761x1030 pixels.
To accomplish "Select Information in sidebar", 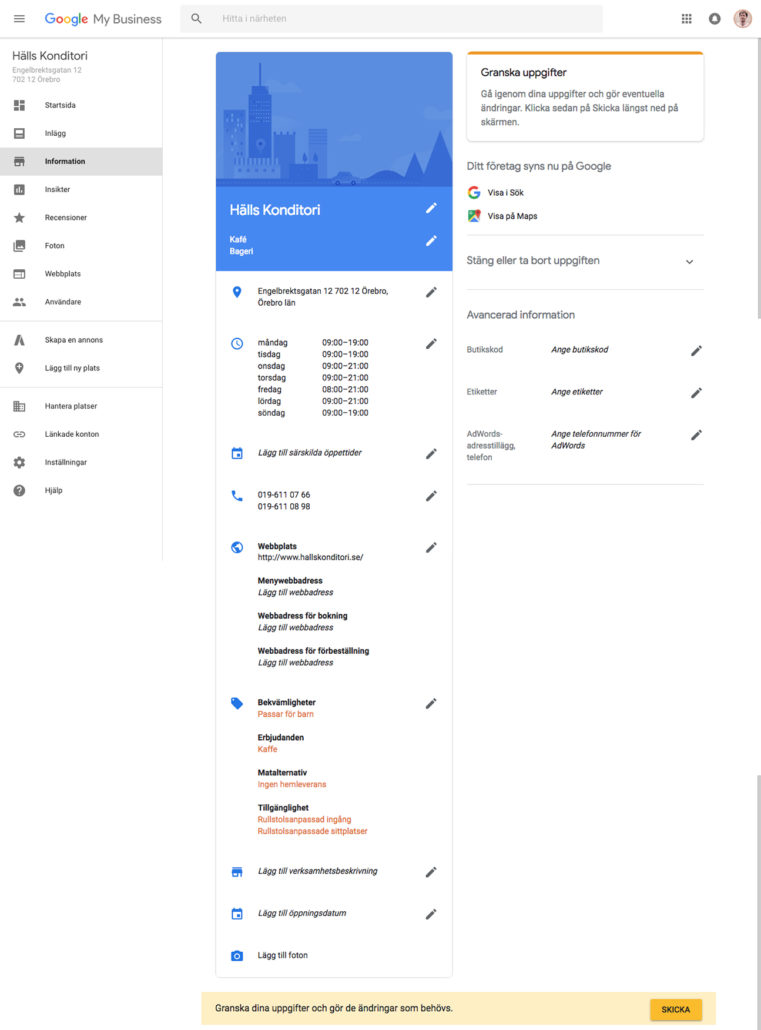I will coord(81,162).
